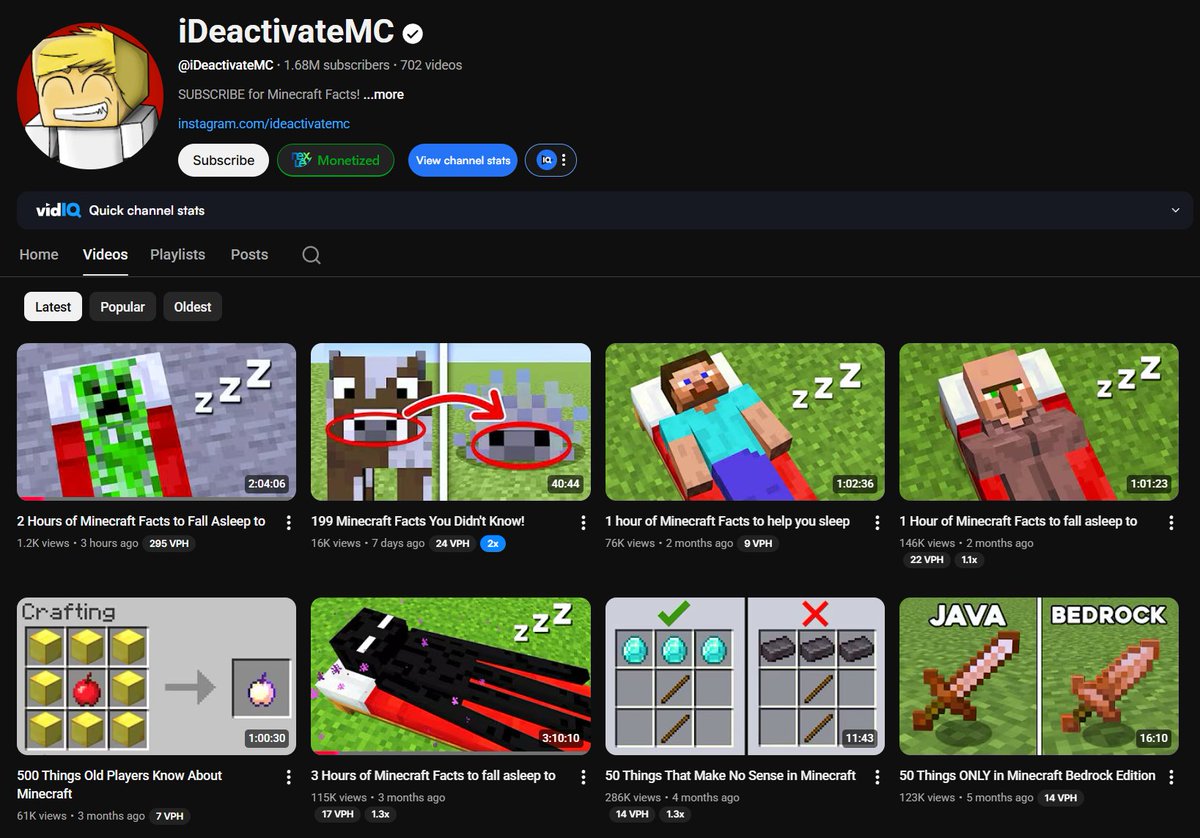This screenshot has width=1200, height=838.
Task: Click the 16:10 duration label
Action: [x=1154, y=738]
